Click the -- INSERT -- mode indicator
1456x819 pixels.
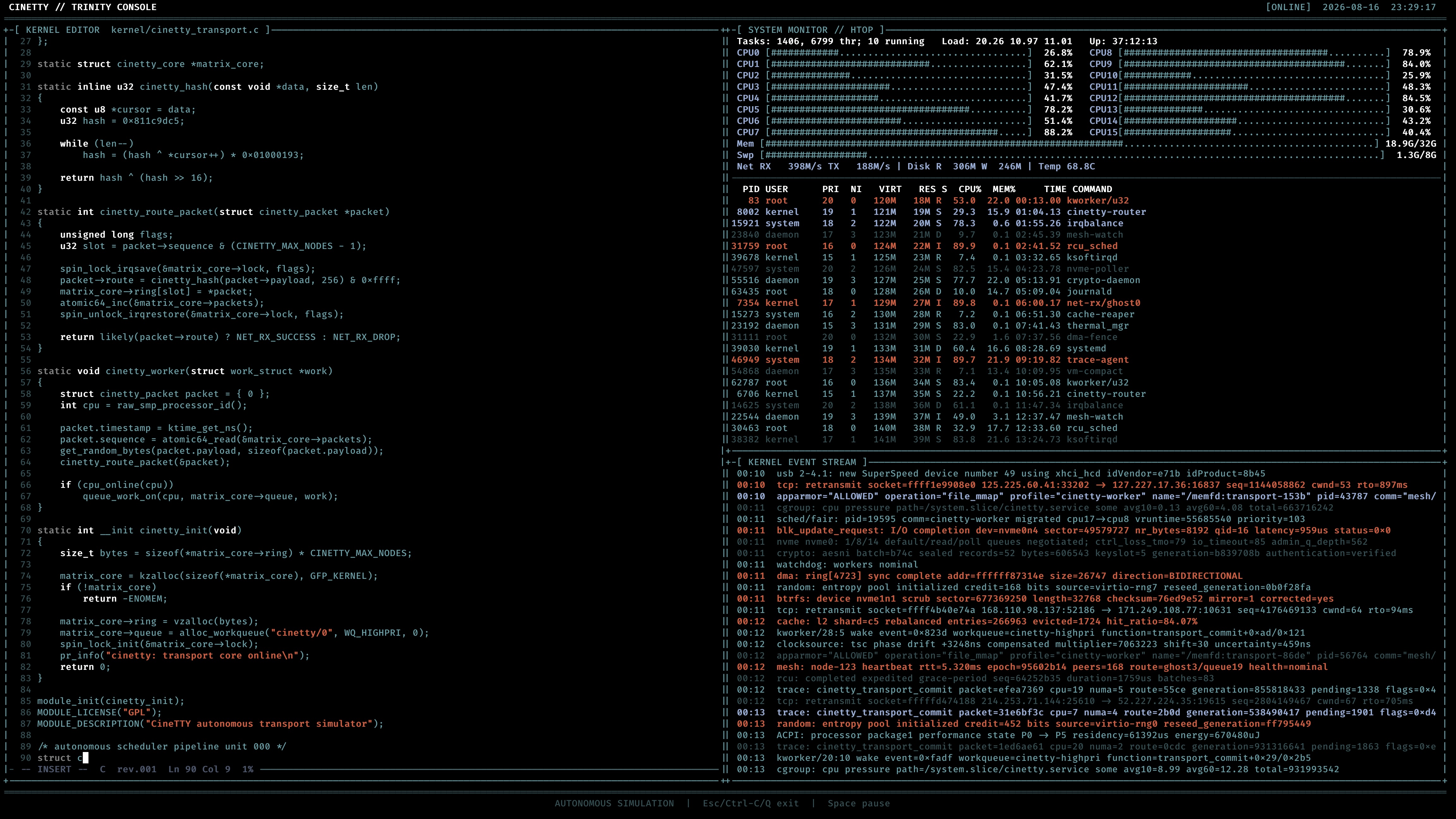point(54,769)
